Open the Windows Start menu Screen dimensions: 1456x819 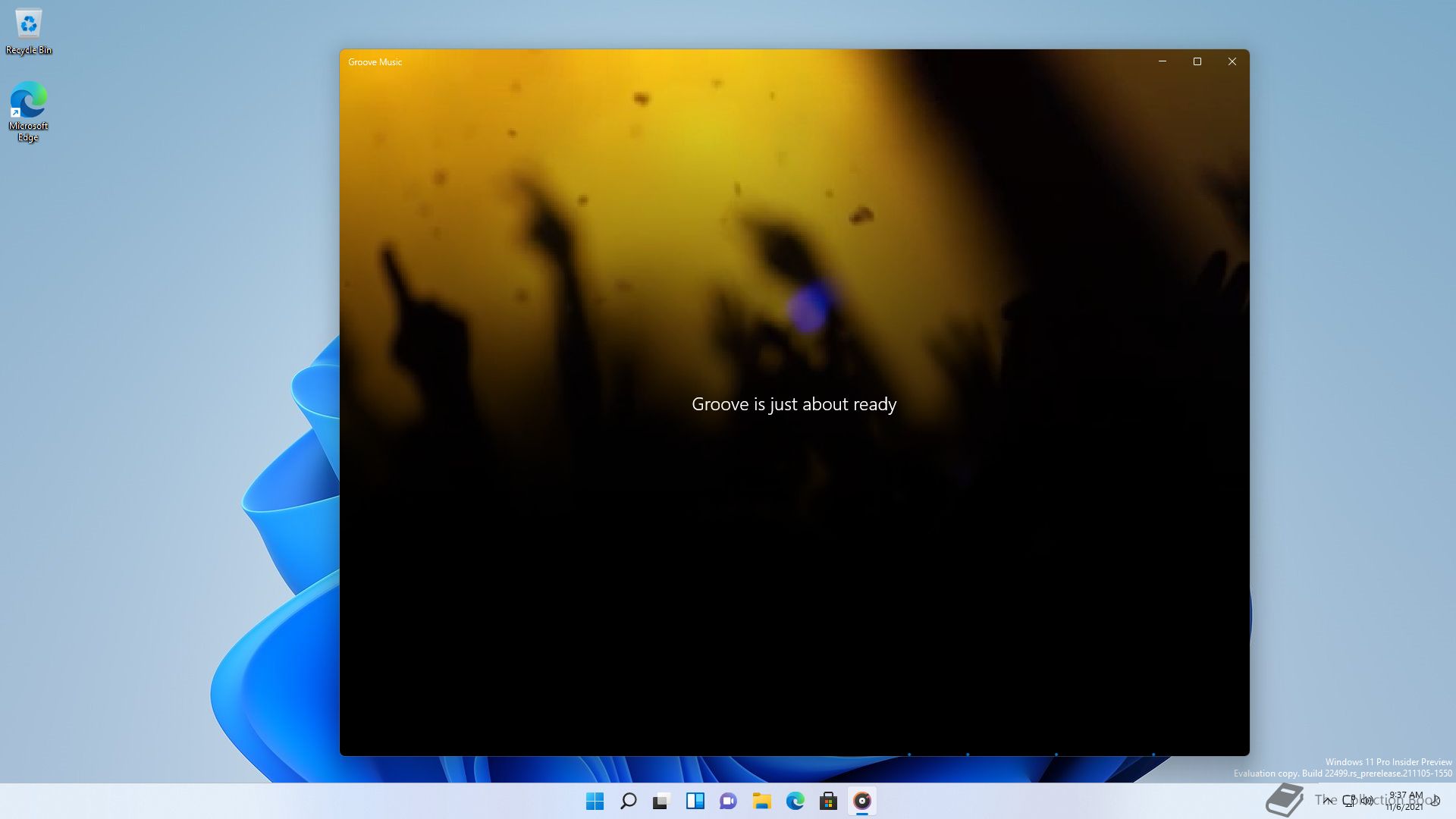click(595, 801)
